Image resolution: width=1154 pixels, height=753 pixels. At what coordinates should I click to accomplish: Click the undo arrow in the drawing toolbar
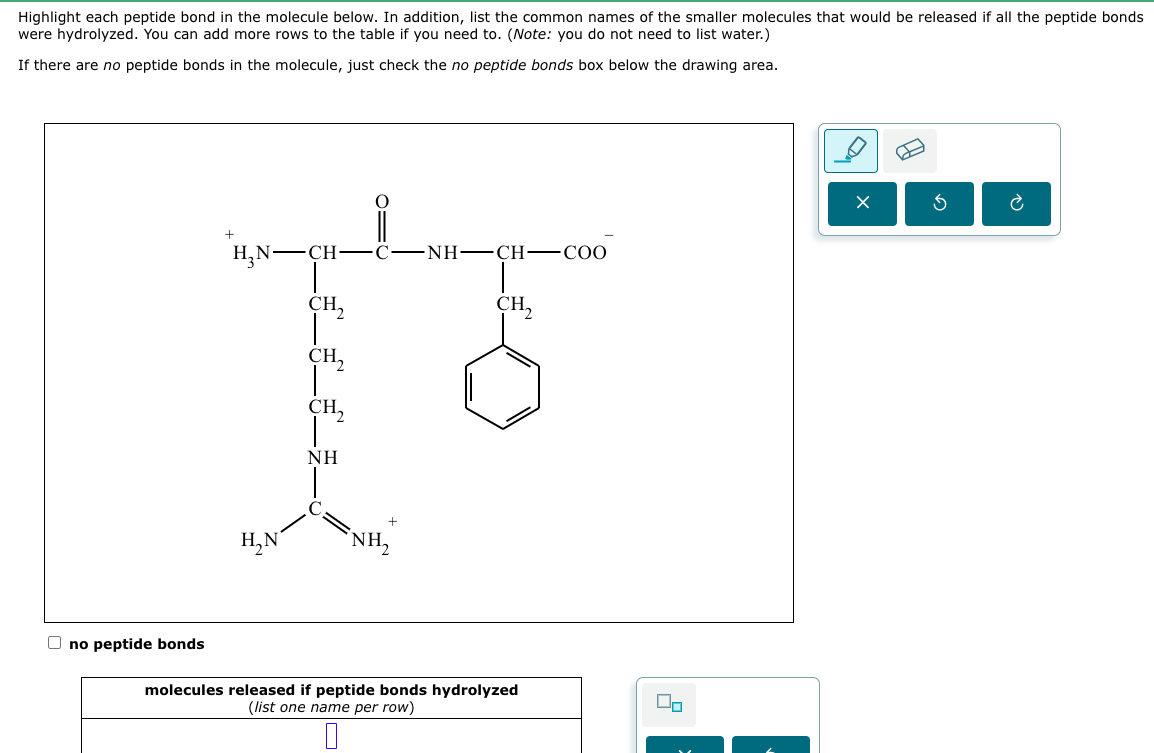938,203
